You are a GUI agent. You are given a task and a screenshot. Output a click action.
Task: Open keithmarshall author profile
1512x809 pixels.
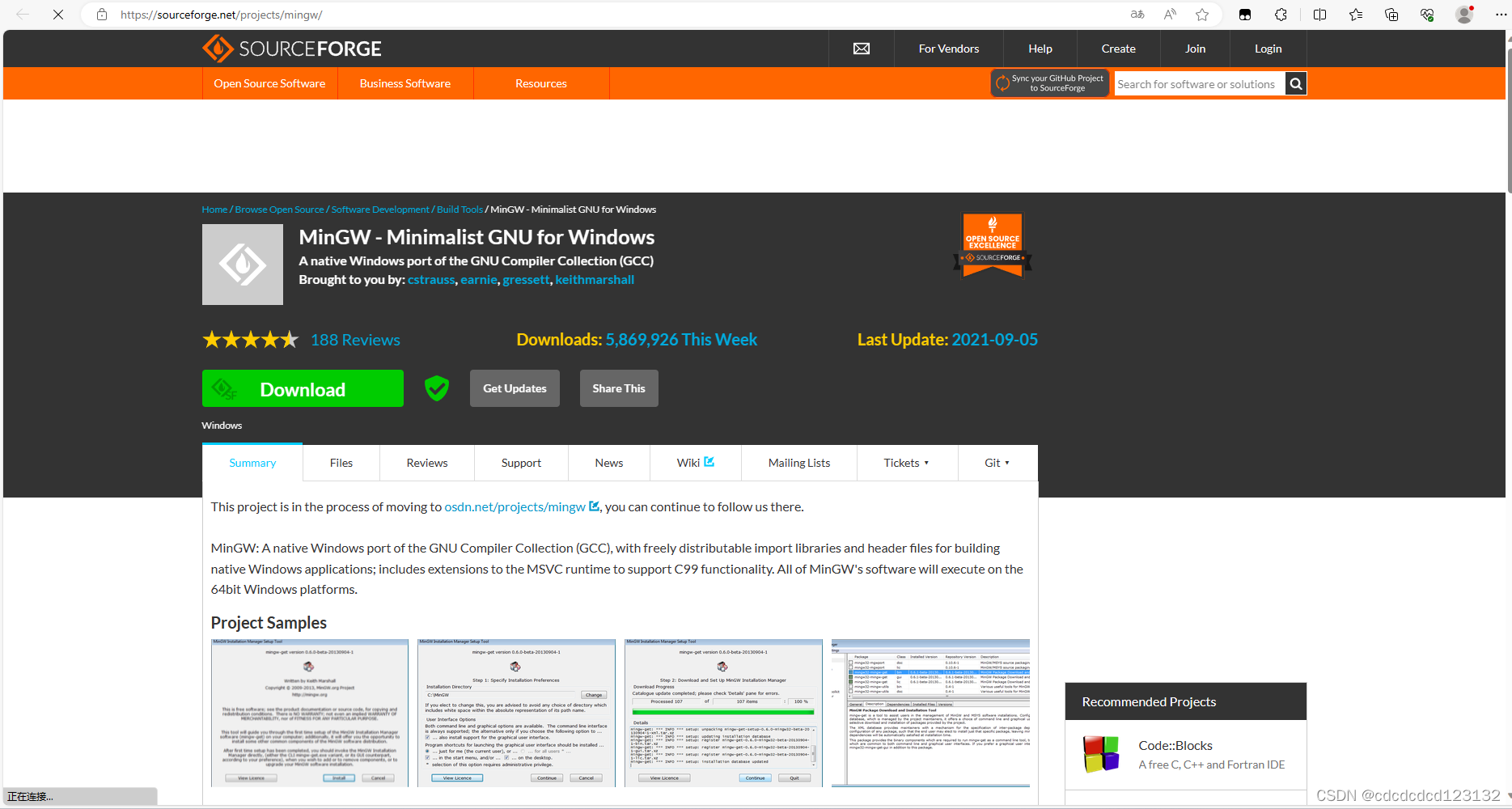click(595, 279)
